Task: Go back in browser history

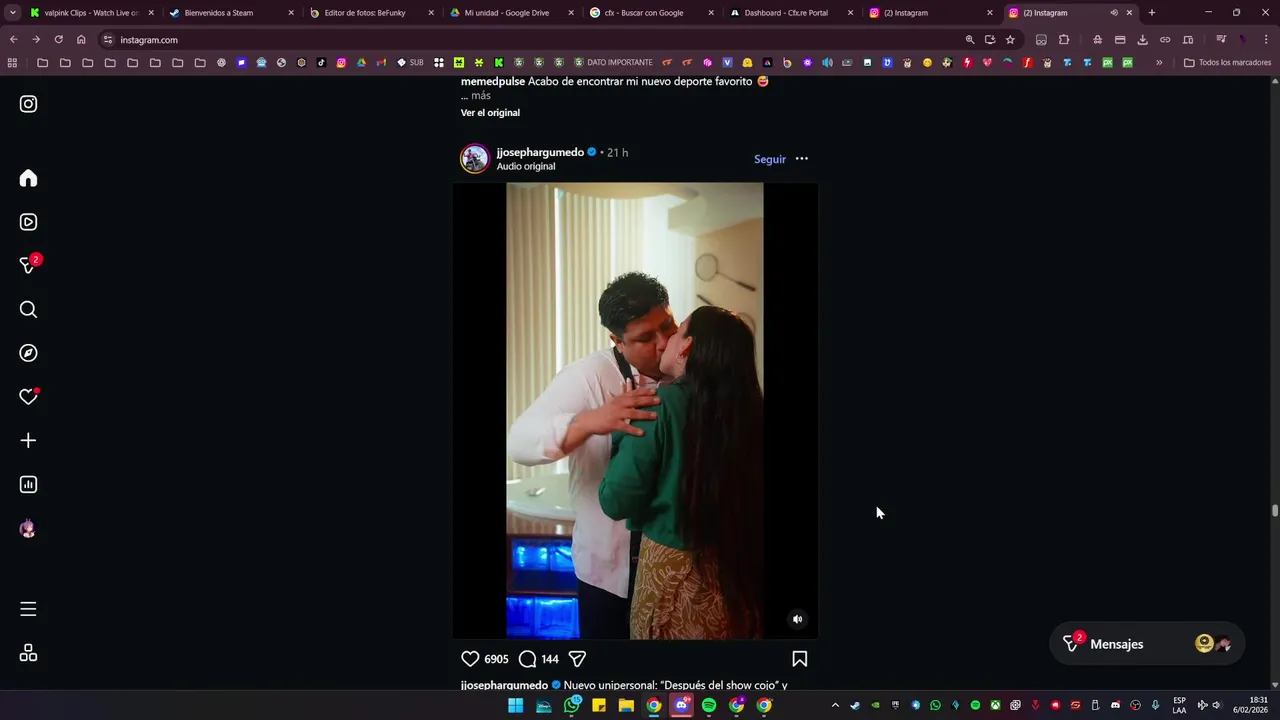Action: click(13, 40)
